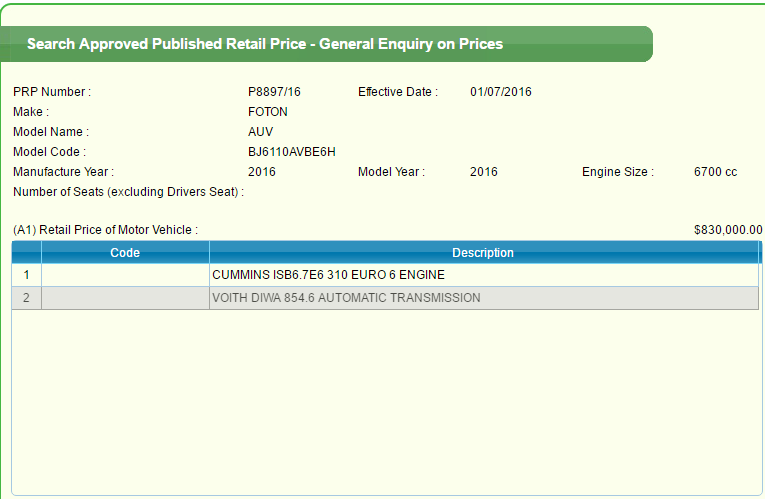
Task: Click the CUMMINS ISB6.7E6 engine description
Action: coord(328,274)
